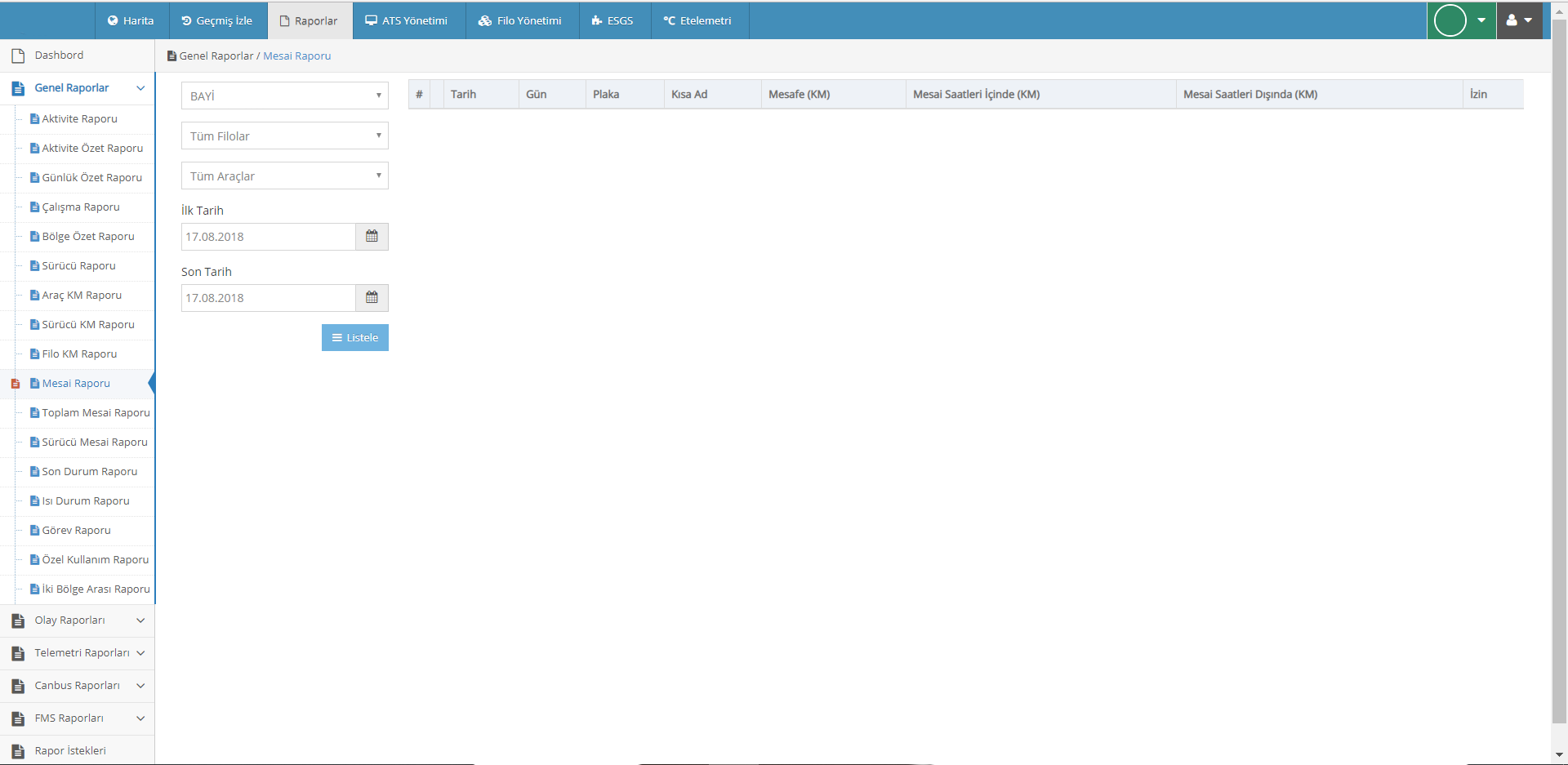Image resolution: width=1568 pixels, height=765 pixels.
Task: Click the Dashbord page icon
Action: pyautogui.click(x=18, y=56)
